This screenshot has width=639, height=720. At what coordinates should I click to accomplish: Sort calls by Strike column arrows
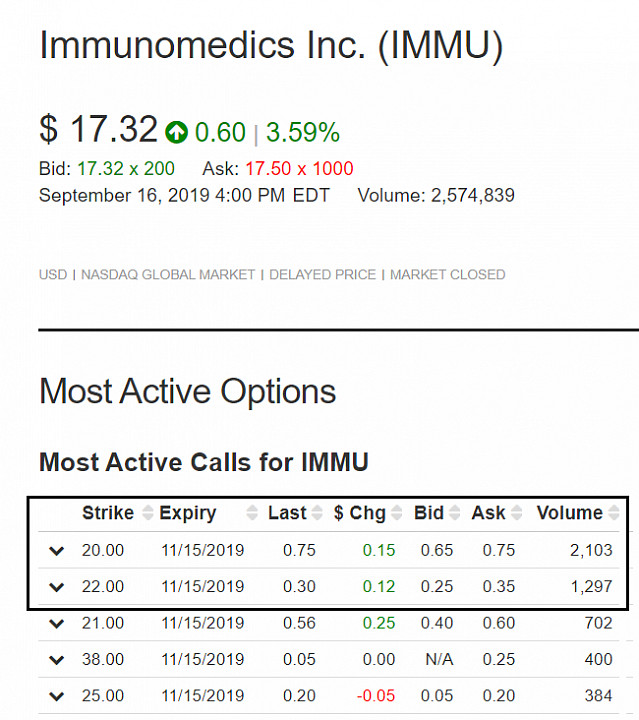click(147, 513)
